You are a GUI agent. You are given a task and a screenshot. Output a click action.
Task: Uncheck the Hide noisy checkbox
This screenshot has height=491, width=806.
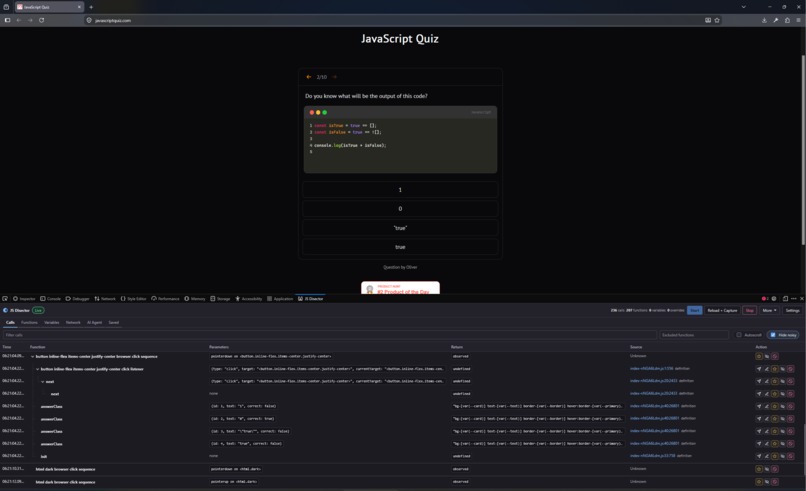pos(773,335)
